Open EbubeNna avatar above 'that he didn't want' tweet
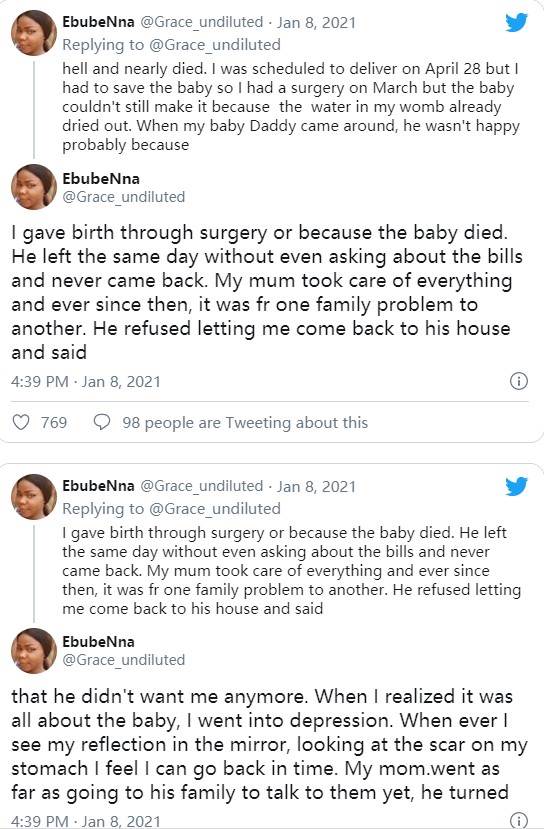Viewport: 544px width, 829px height. 34,651
